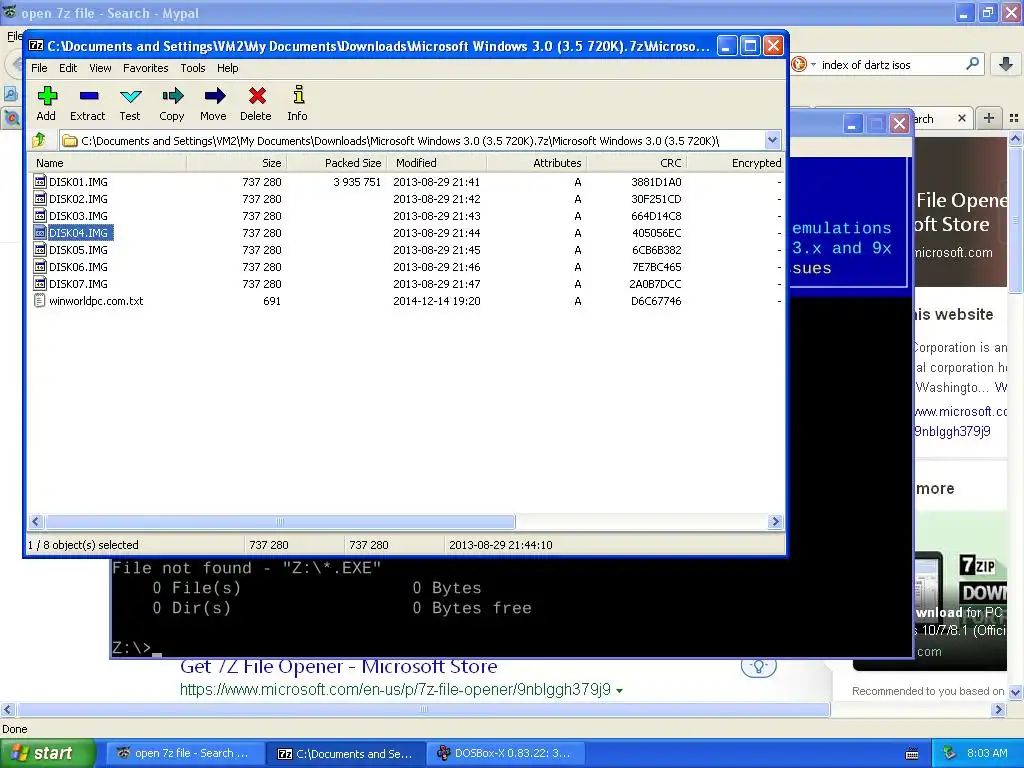Click the DOSBox Z:\> command prompt
The width and height of the screenshot is (1024, 768).
(x=131, y=648)
